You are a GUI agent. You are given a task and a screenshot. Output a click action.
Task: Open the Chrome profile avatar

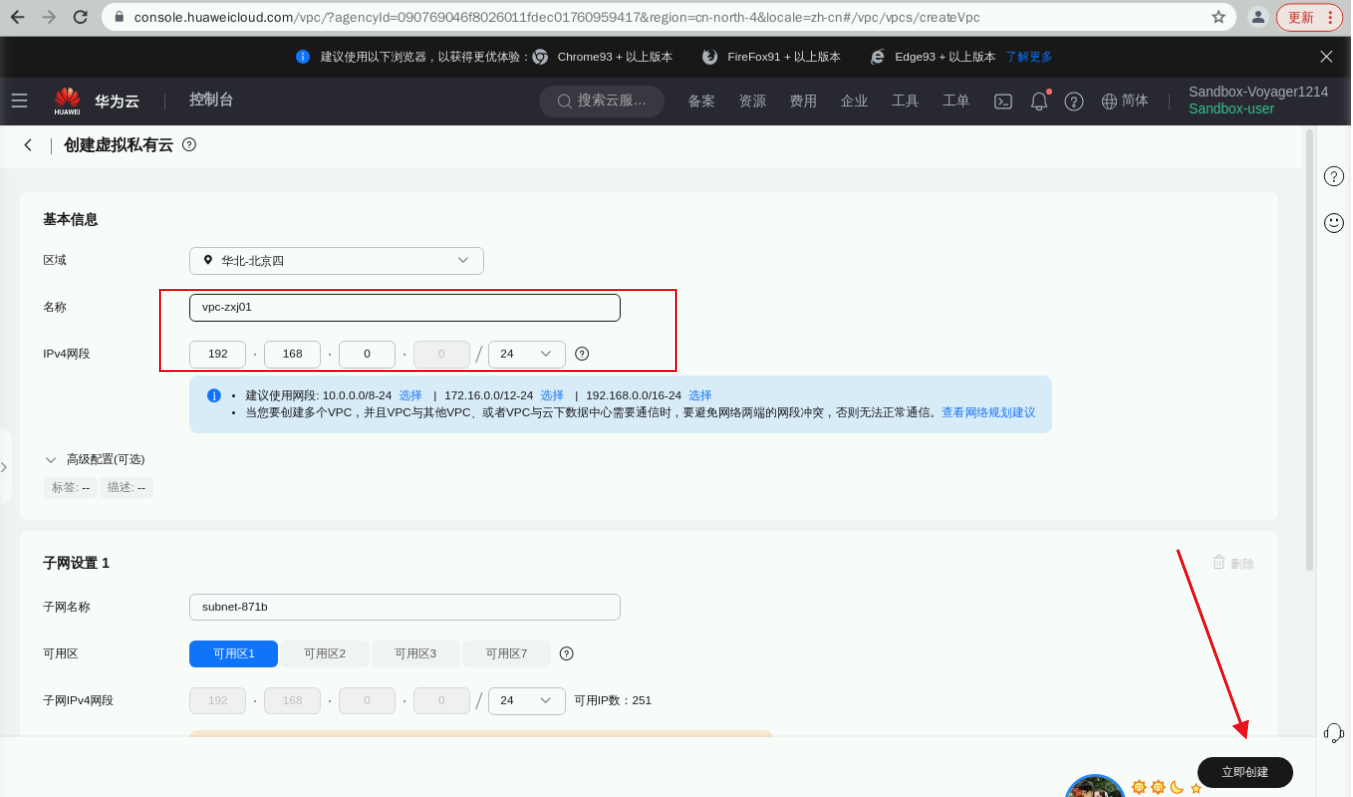click(x=1258, y=17)
